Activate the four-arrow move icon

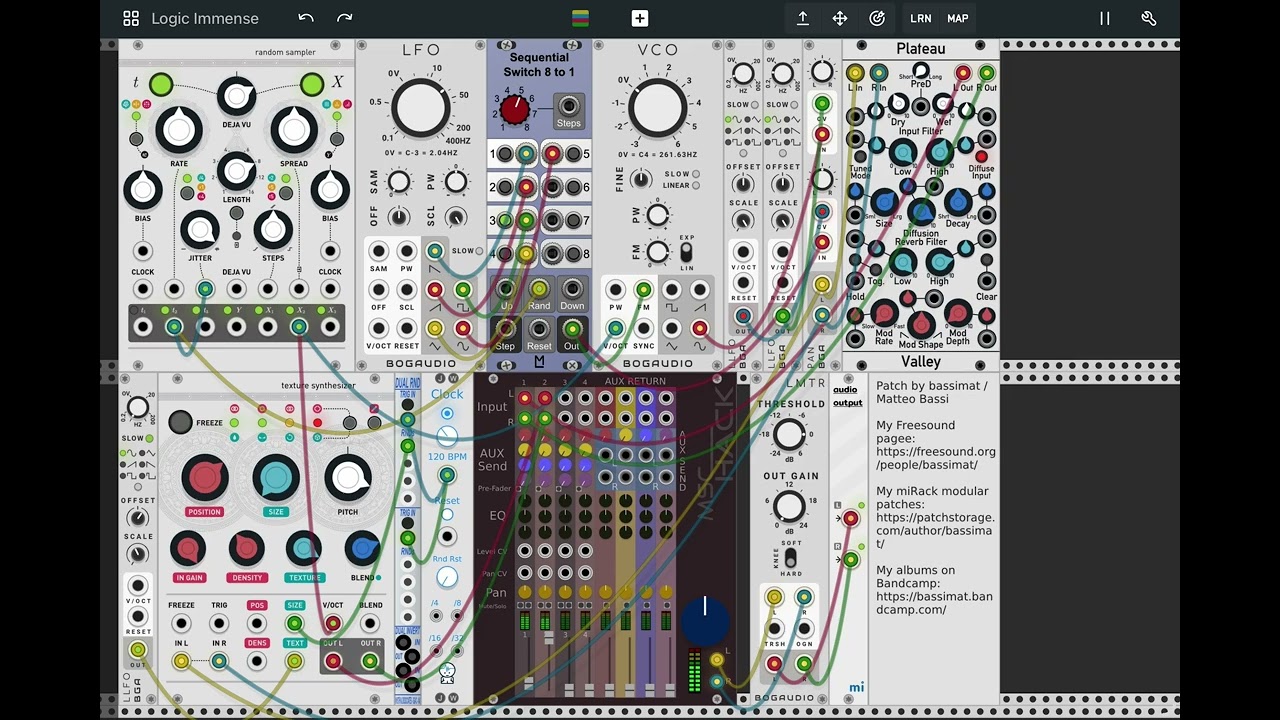click(x=840, y=18)
